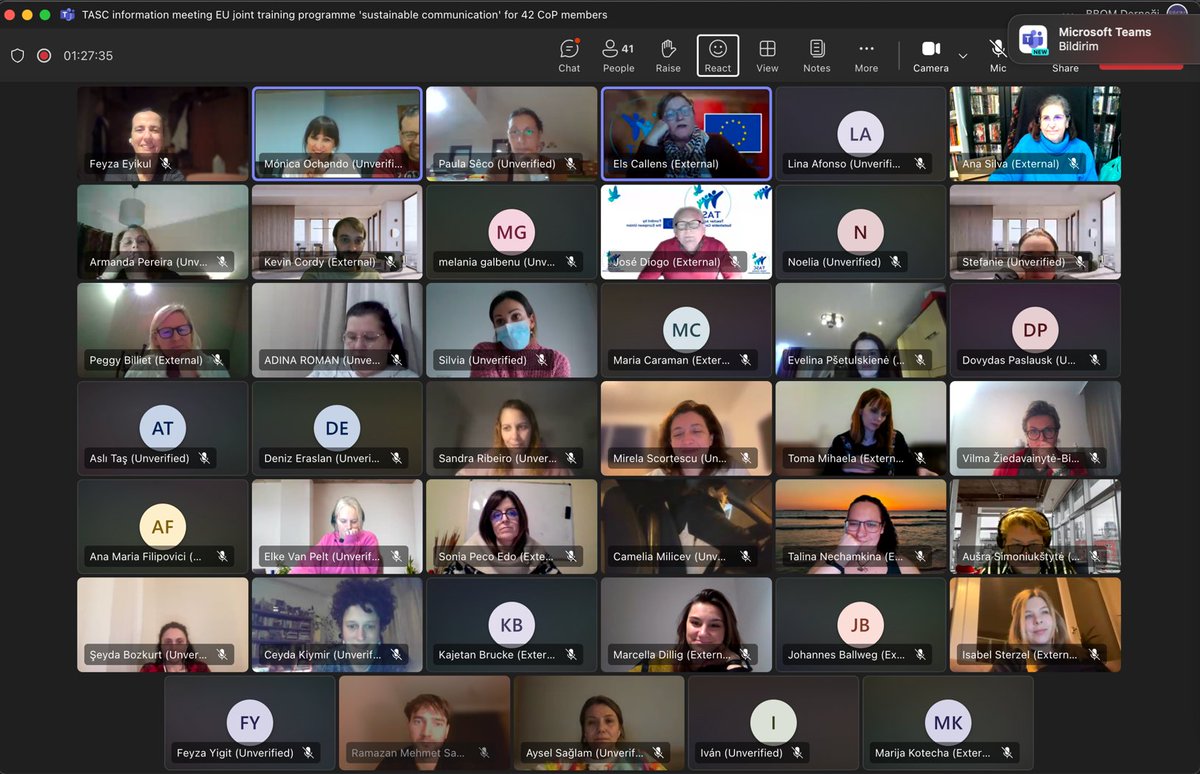Click the FY avatar for Feyza Yigit
Screen dimensions: 1200x774
(x=250, y=722)
